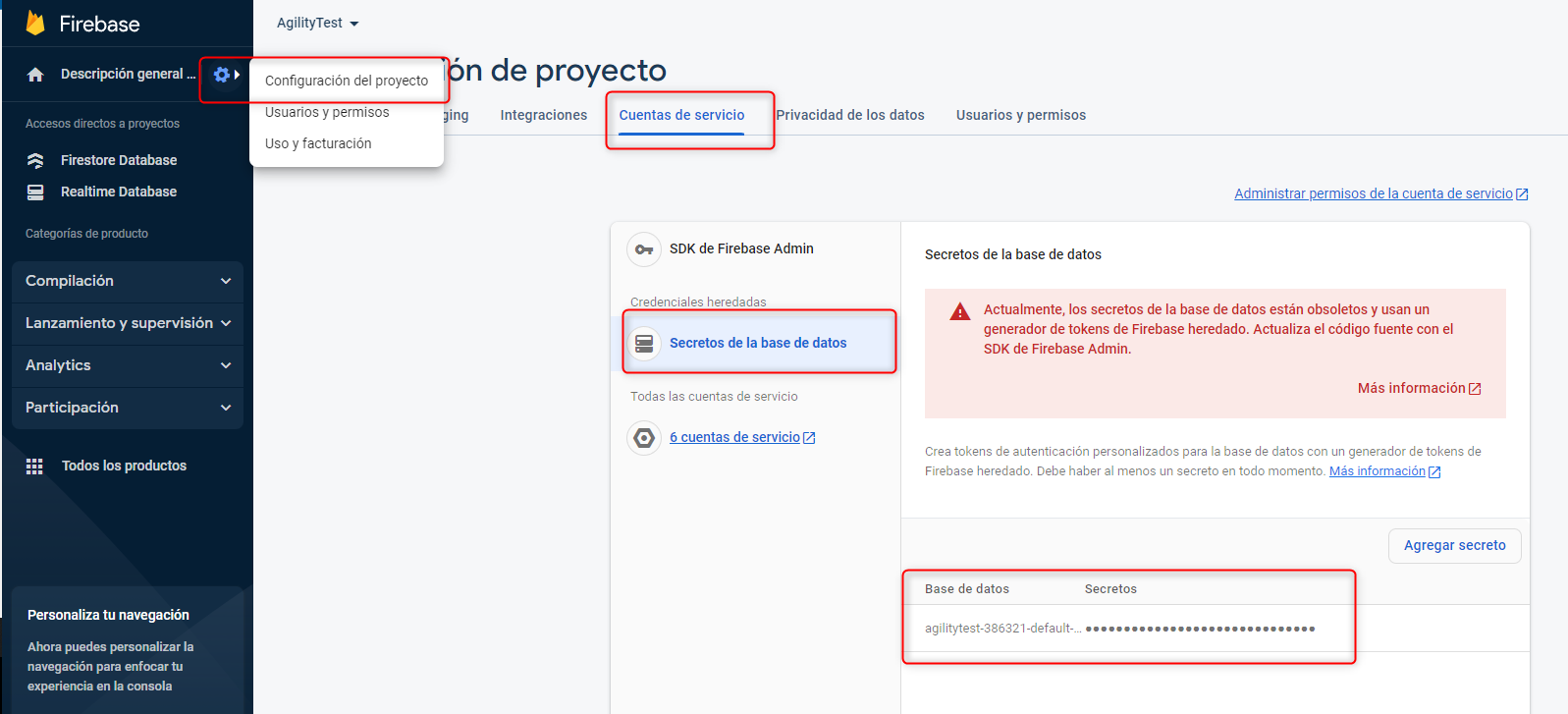
Task: Click Más información link under description text
Action: [x=1378, y=471]
